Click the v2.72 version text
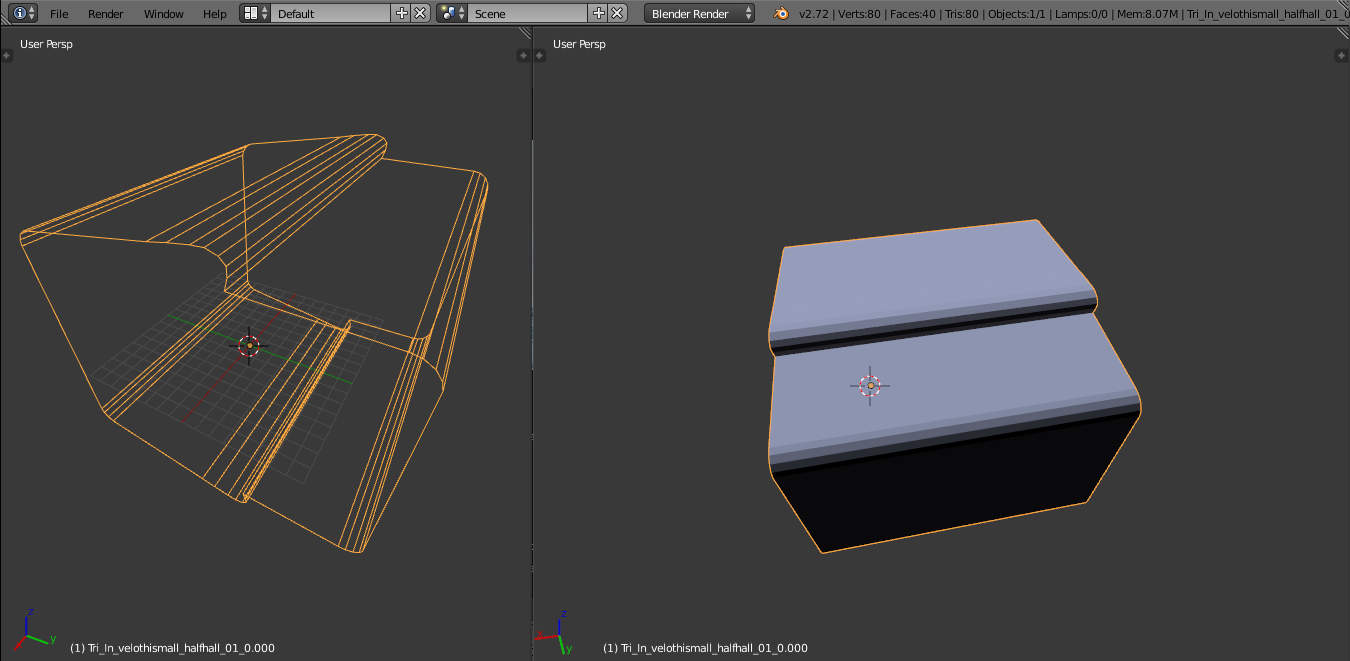Image resolution: width=1350 pixels, height=661 pixels. (815, 14)
